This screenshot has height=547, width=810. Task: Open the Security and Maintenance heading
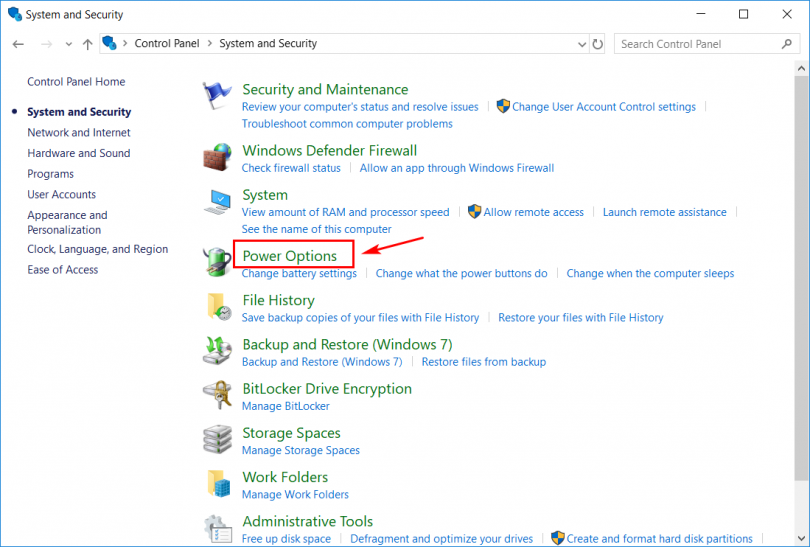(325, 90)
